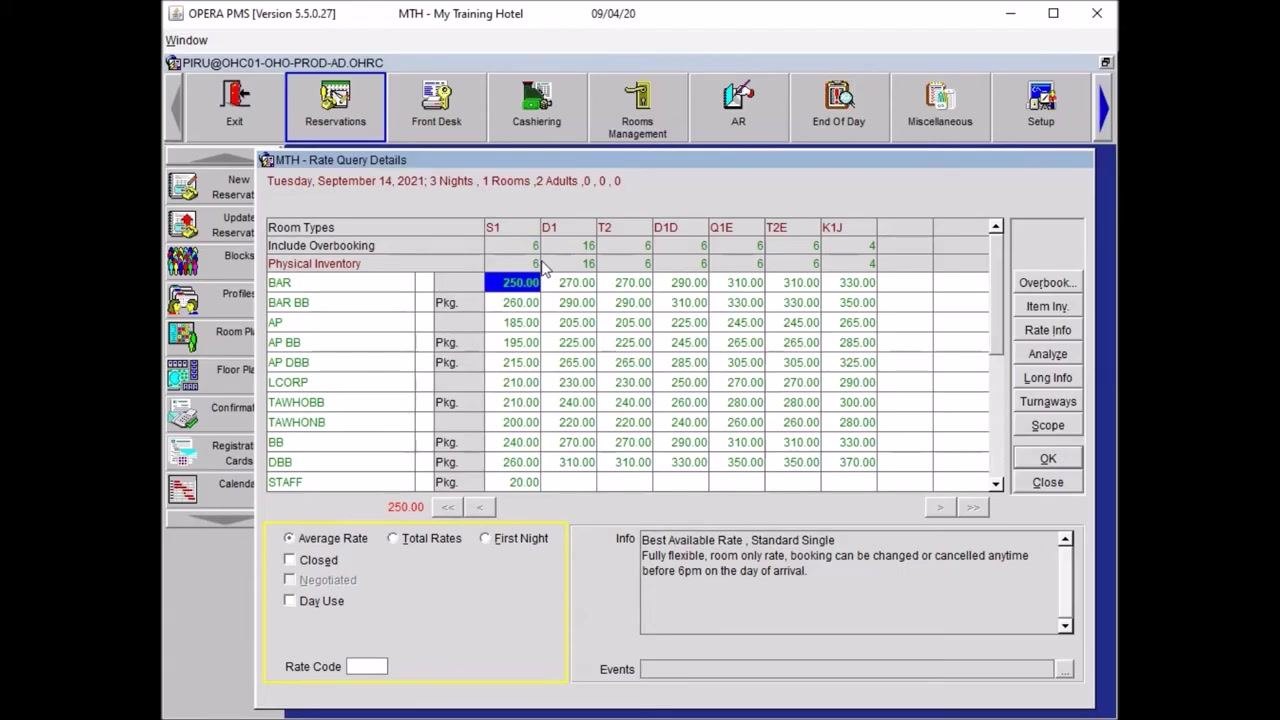The image size is (1280, 720).
Task: Open Calendar sidebar icon
Action: point(183,489)
